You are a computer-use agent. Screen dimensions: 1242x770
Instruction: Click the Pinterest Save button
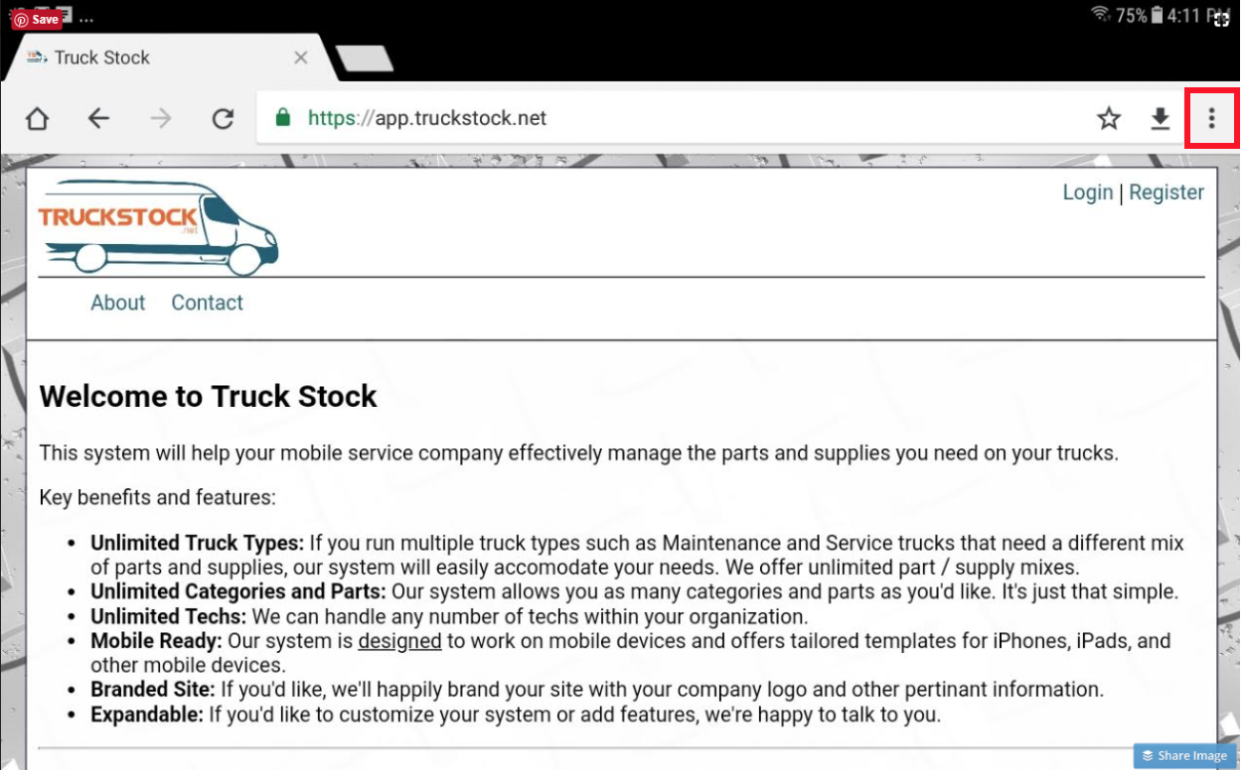point(35,17)
